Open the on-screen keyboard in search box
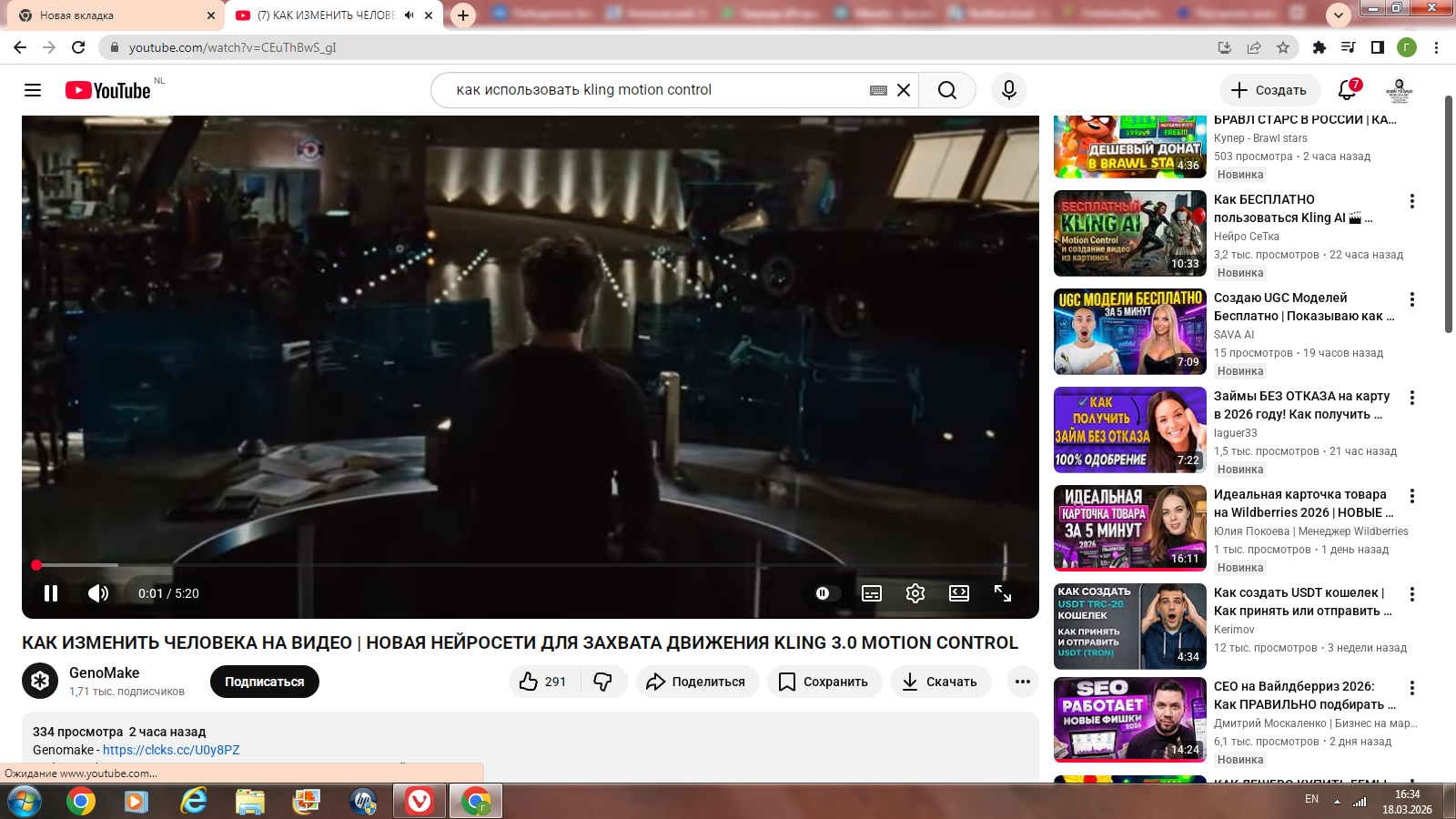1456x819 pixels. (x=878, y=90)
